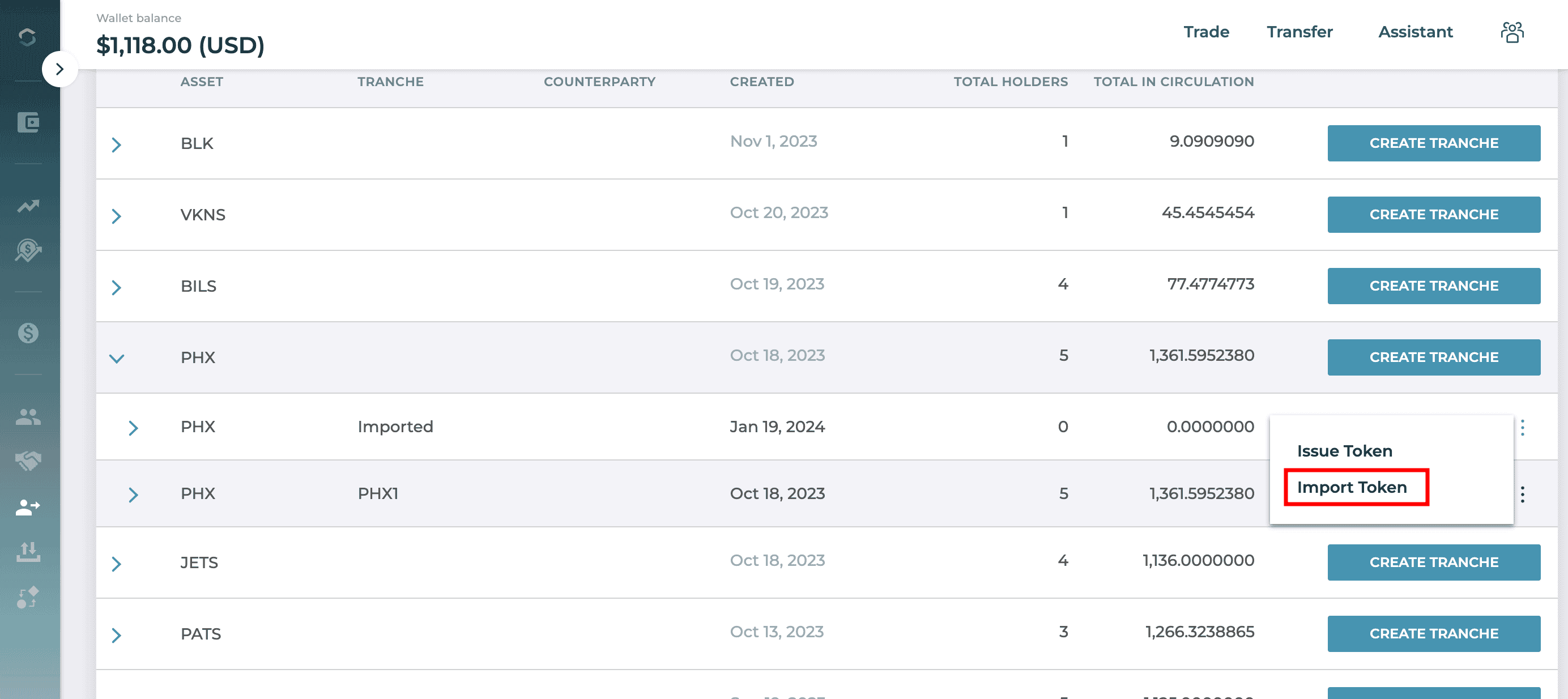Click Create Tranche for VKNS
This screenshot has width=1568, height=699.
(x=1434, y=214)
